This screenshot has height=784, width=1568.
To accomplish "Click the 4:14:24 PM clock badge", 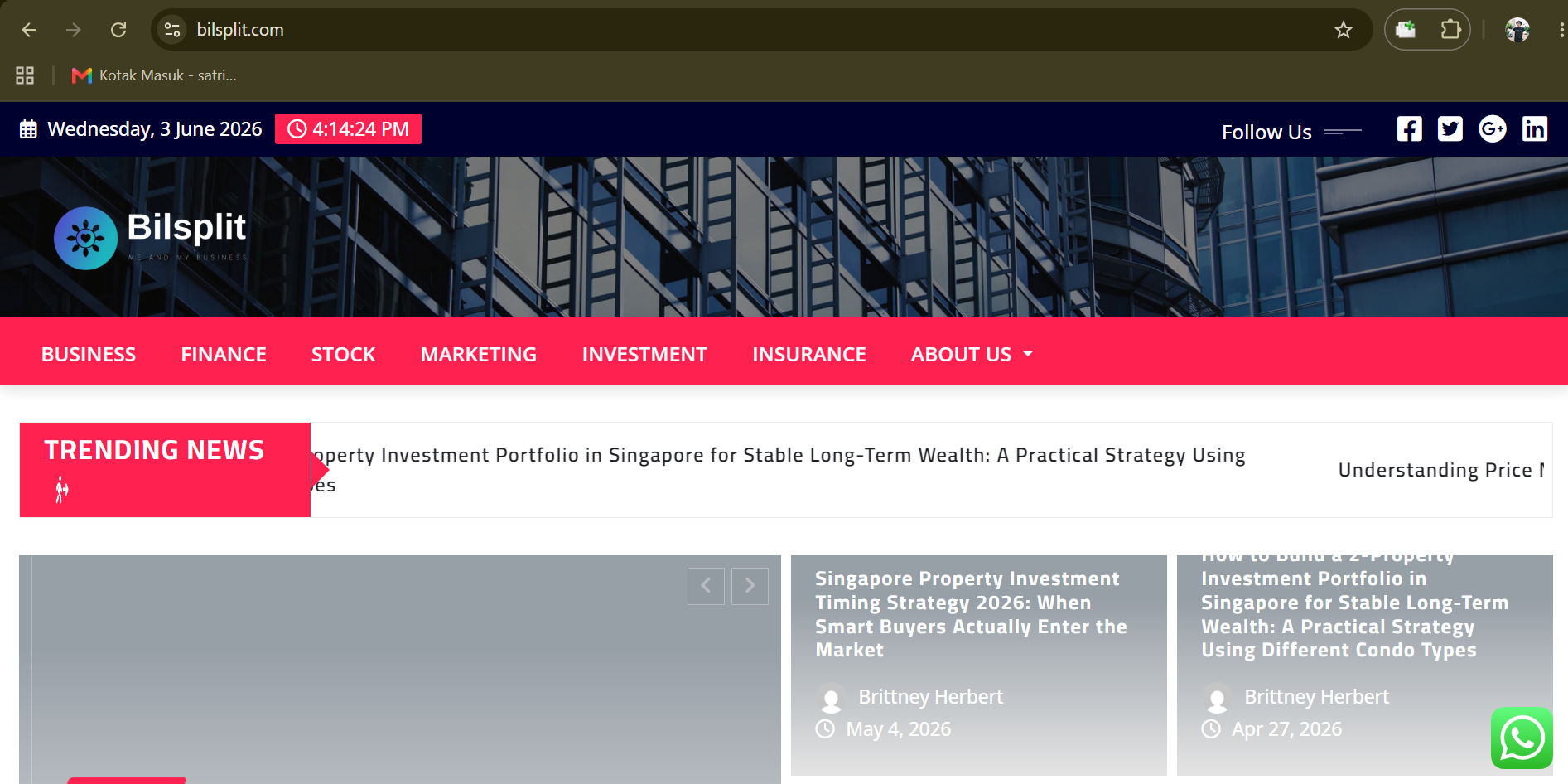I will pyautogui.click(x=348, y=129).
